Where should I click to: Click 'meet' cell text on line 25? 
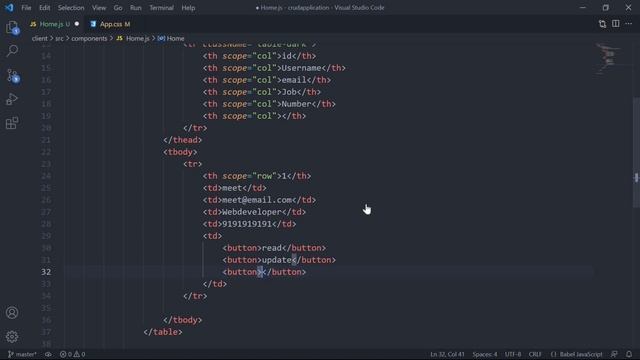(232, 188)
